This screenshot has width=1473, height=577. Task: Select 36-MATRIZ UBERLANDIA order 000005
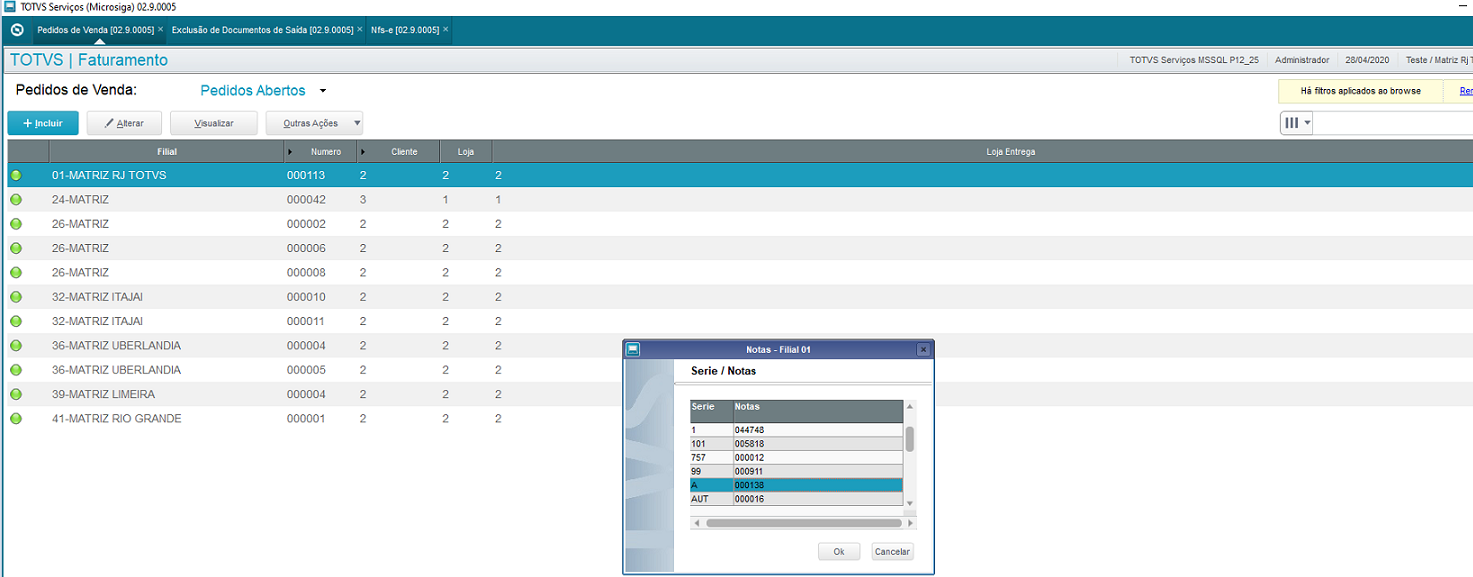[x=740, y=370]
